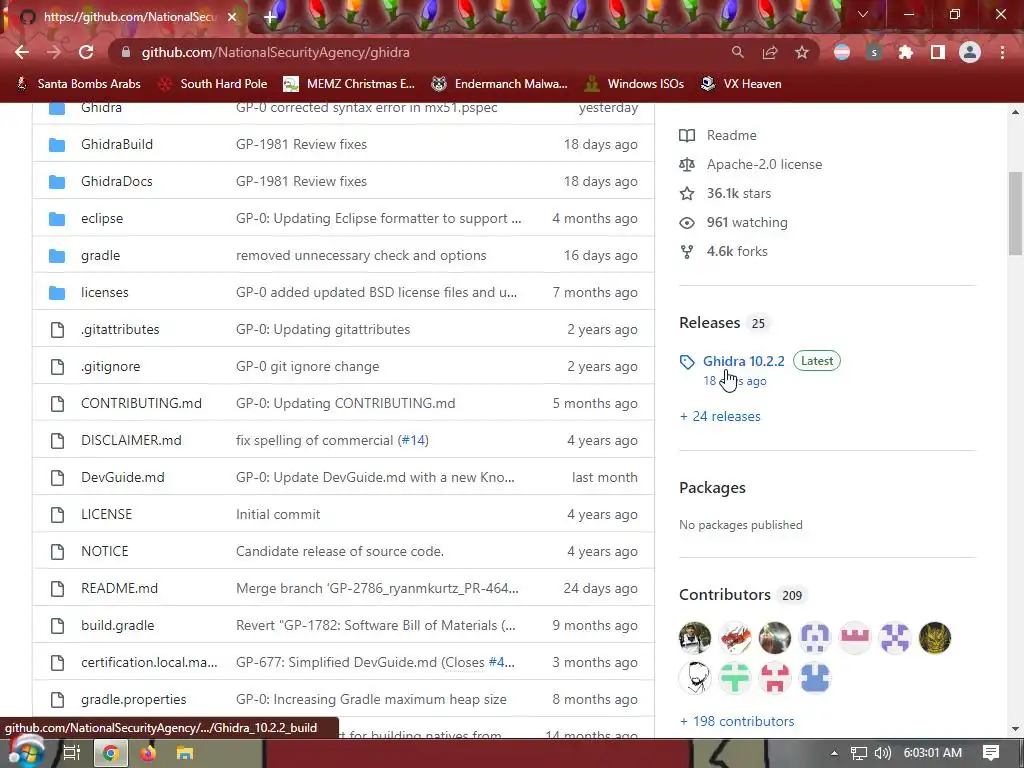Open DevGuide.md file

[x=123, y=477]
